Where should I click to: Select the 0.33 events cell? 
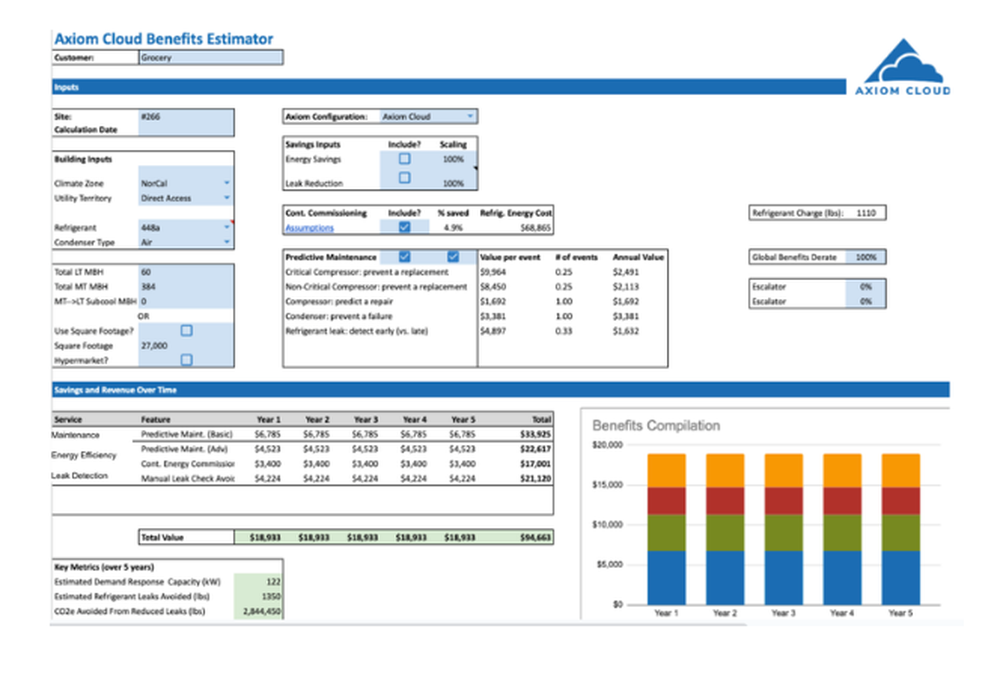click(564, 331)
